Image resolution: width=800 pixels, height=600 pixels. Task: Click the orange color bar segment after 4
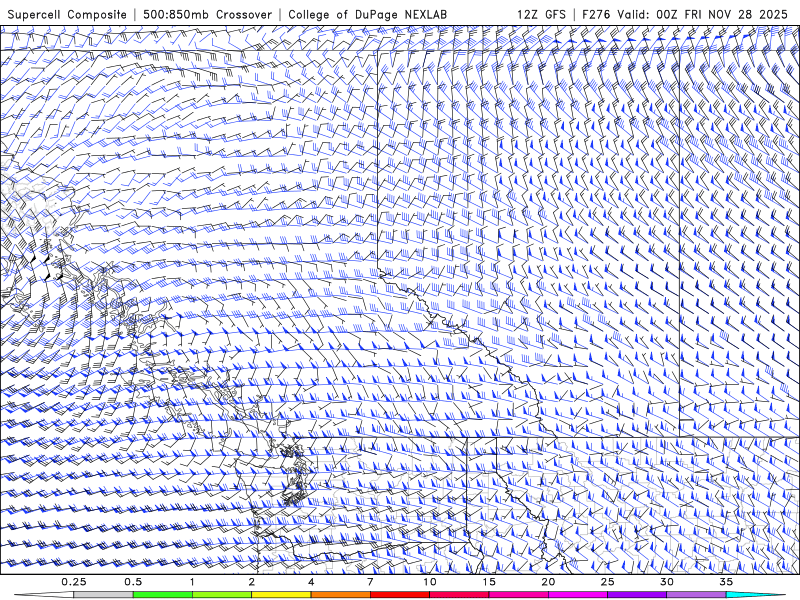[340, 595]
